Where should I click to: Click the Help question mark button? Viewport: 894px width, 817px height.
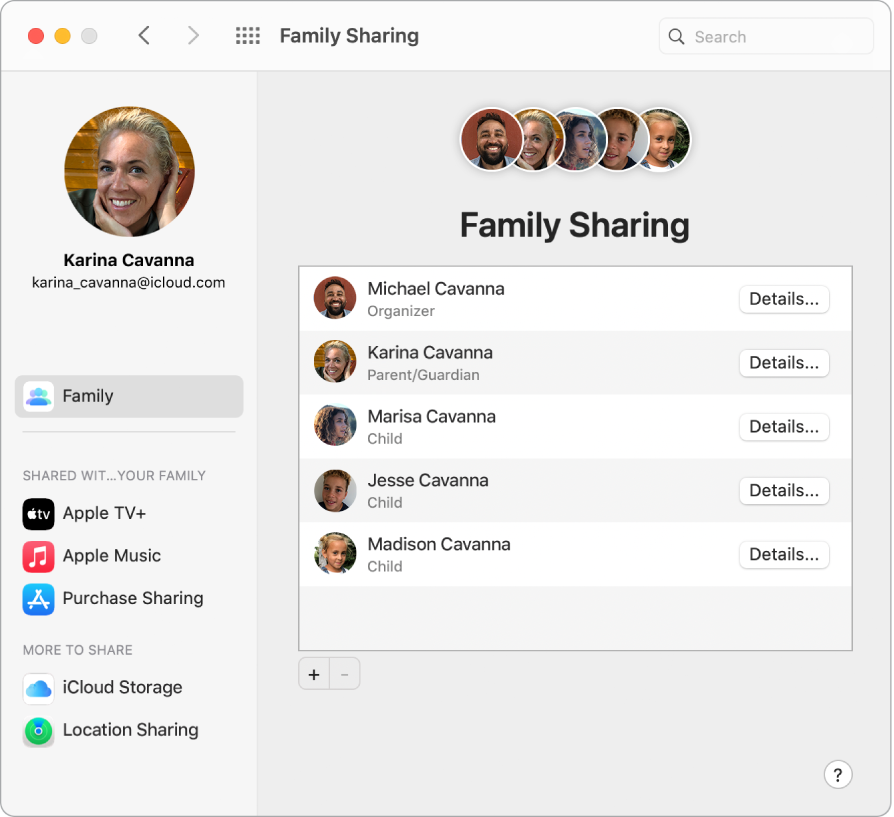tap(838, 774)
